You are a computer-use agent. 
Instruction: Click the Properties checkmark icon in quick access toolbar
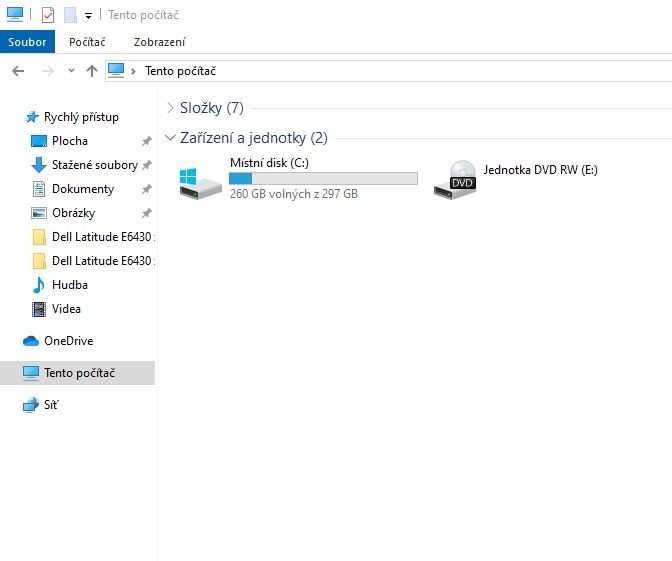point(48,15)
